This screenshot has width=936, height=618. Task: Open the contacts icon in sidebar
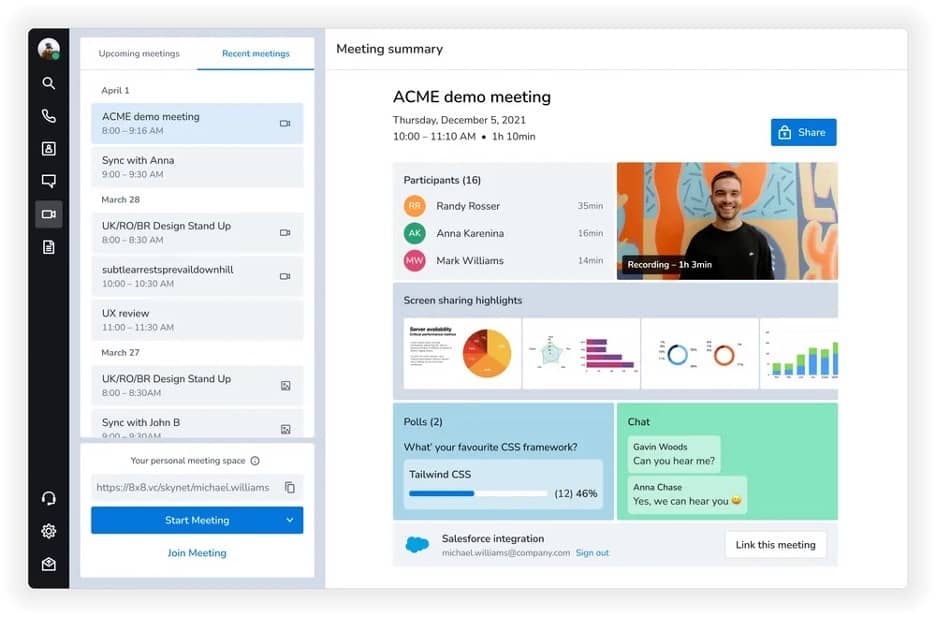click(x=48, y=149)
